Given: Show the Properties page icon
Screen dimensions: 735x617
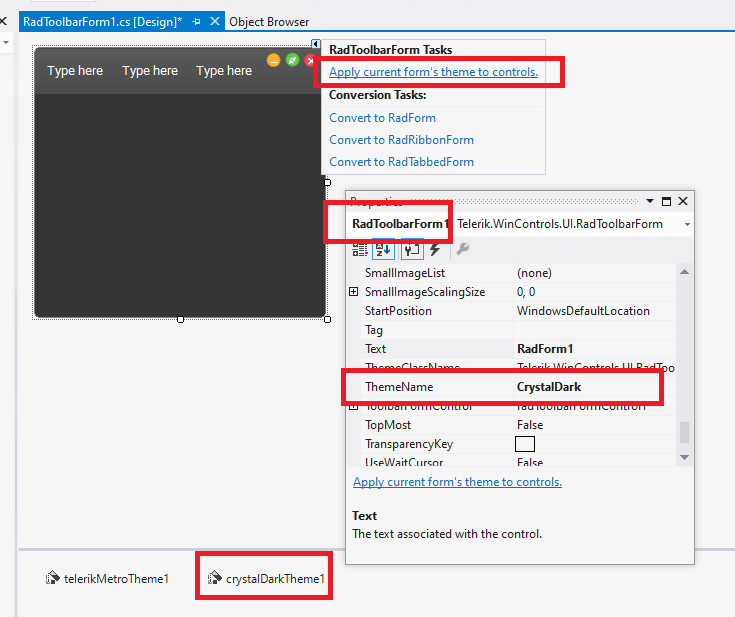Looking at the screenshot, I should [412, 250].
